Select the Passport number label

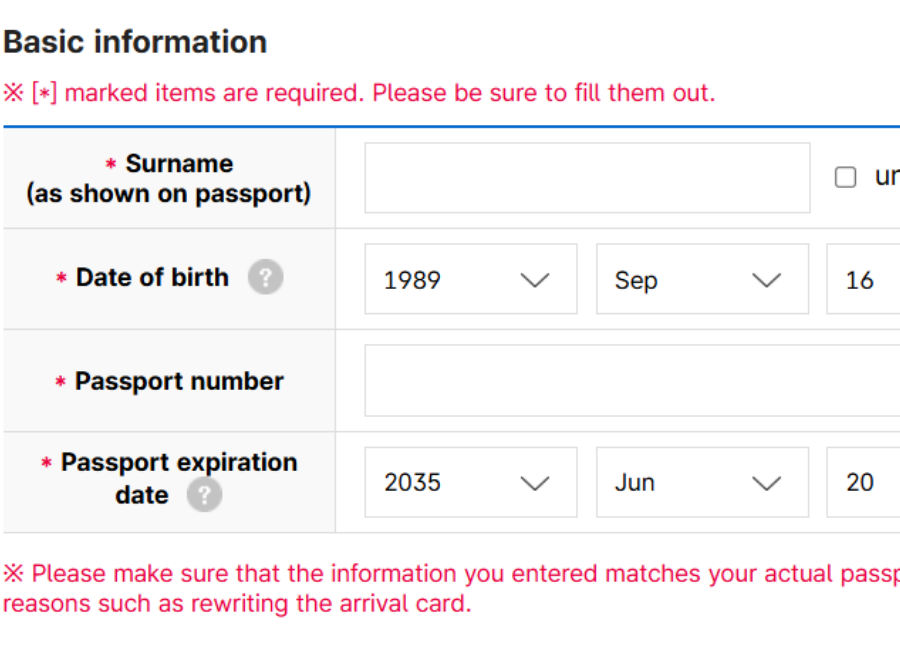click(179, 381)
